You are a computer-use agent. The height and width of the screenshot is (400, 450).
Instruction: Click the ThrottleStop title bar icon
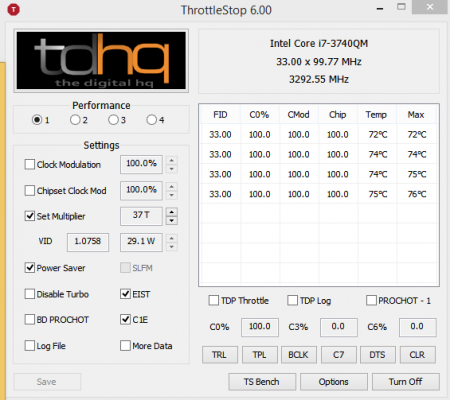point(13,10)
